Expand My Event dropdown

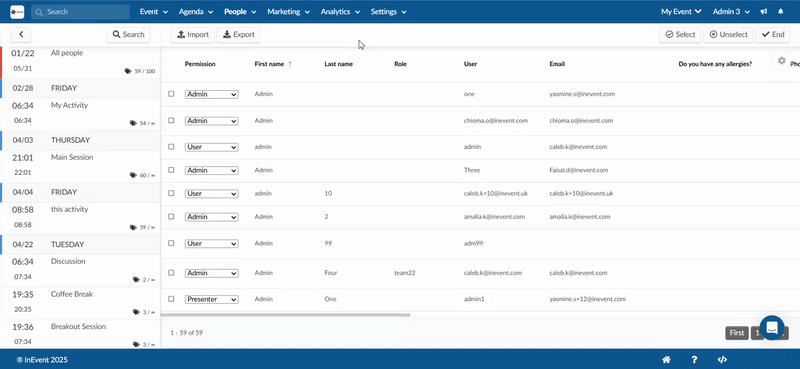point(681,12)
